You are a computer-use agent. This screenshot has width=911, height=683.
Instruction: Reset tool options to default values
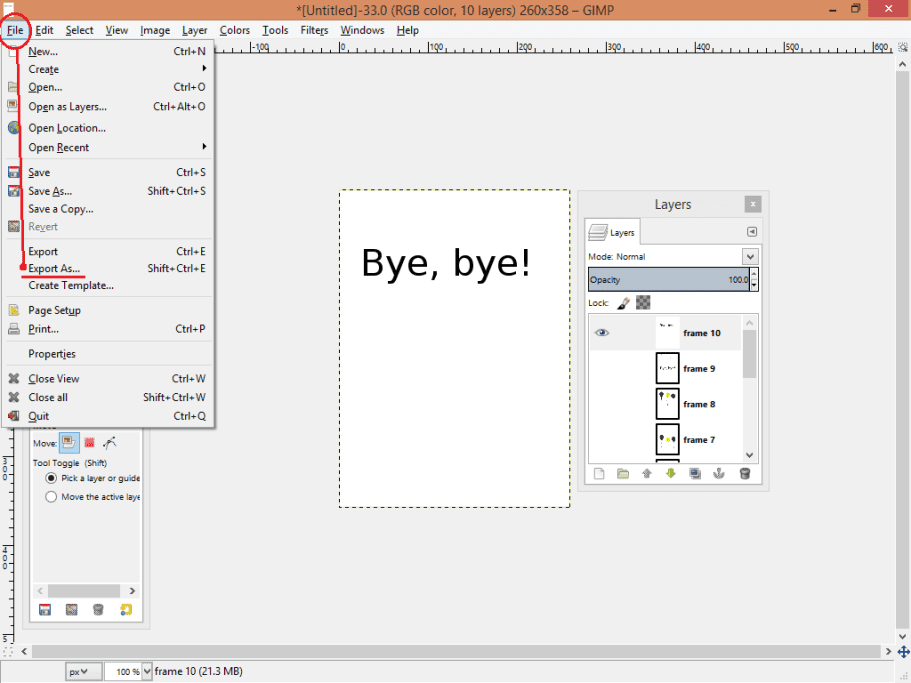point(127,609)
